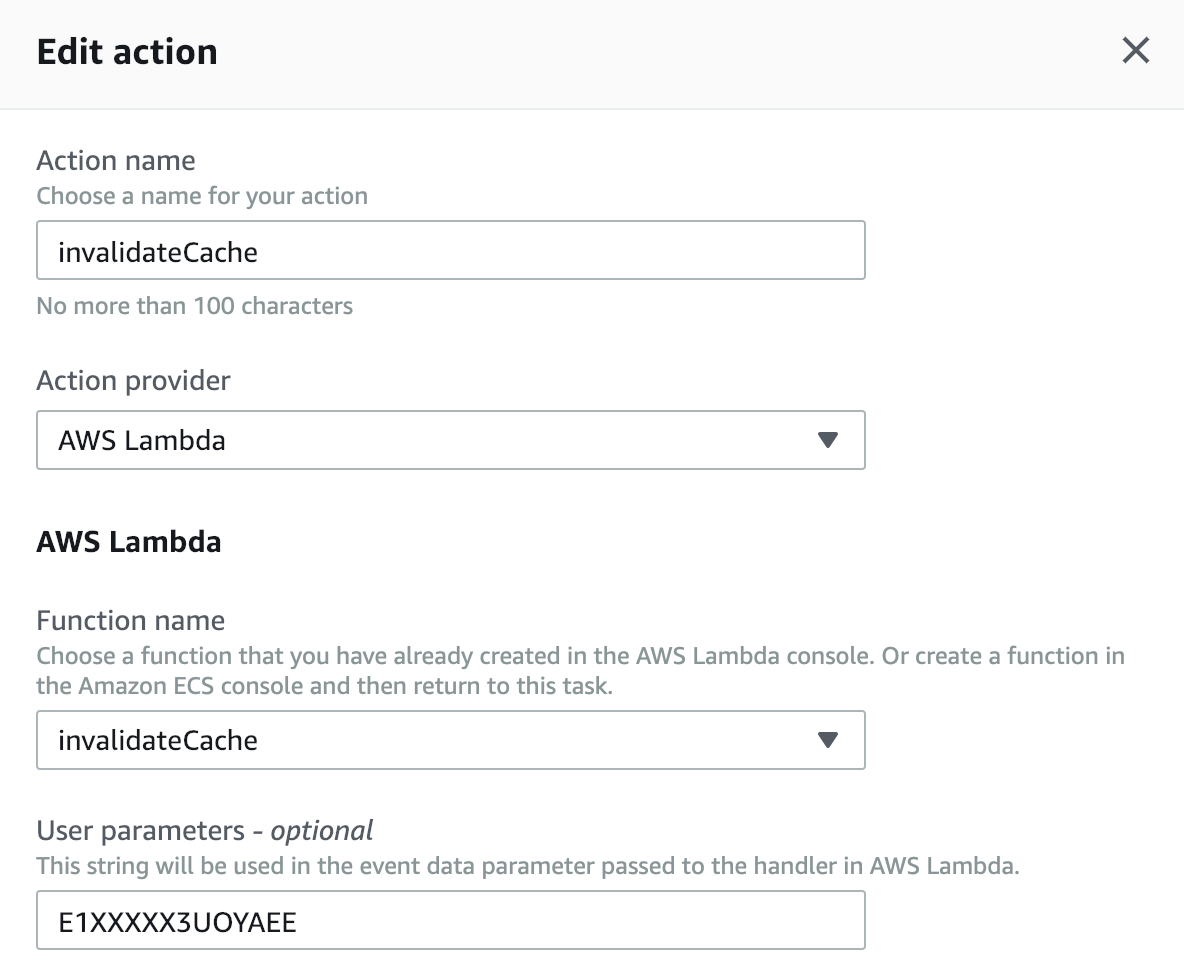Click the event data parameter help text
Viewport: 1184px width, 970px height.
pos(527,866)
